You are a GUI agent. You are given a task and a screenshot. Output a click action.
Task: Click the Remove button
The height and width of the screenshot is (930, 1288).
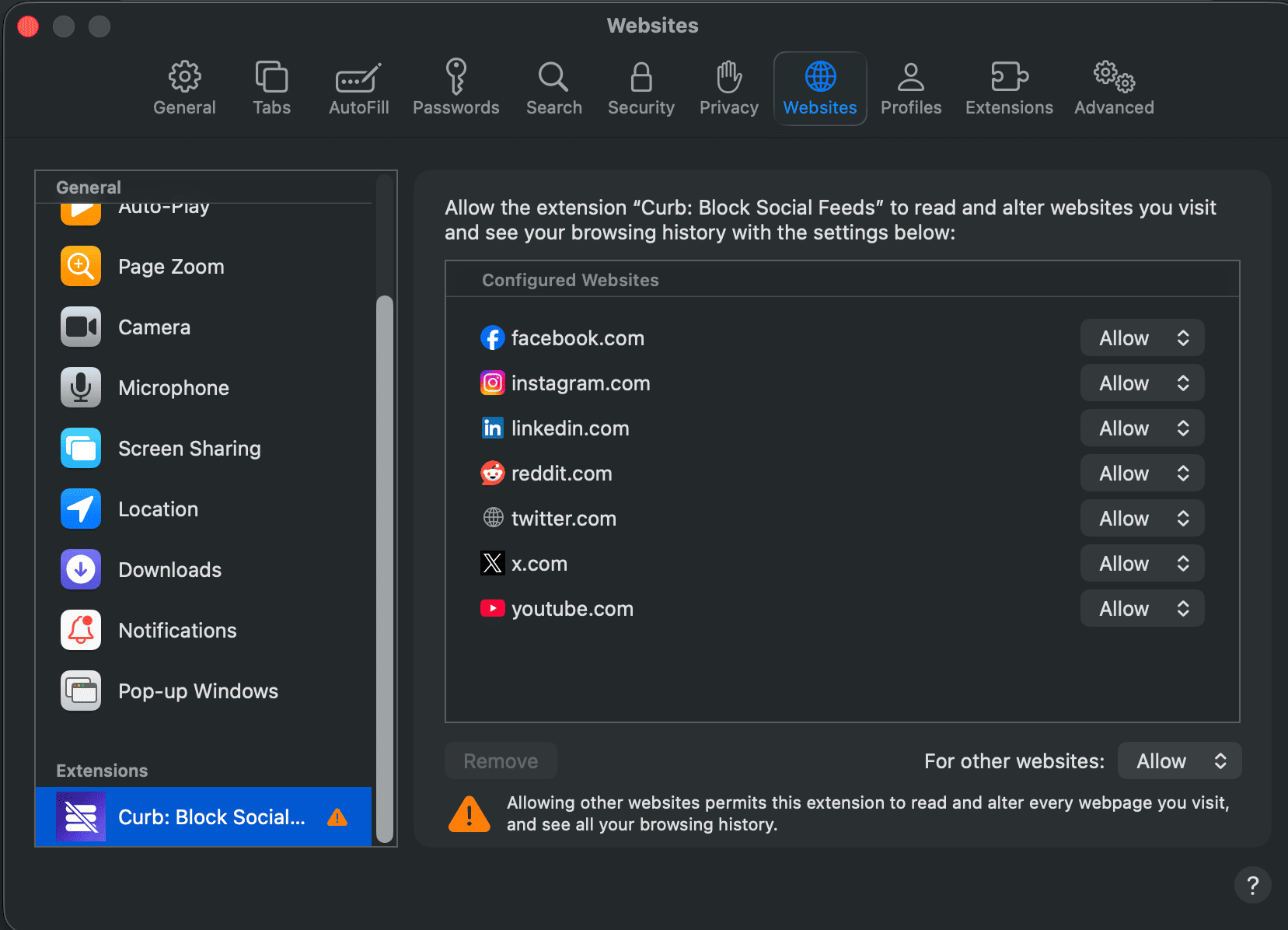501,761
